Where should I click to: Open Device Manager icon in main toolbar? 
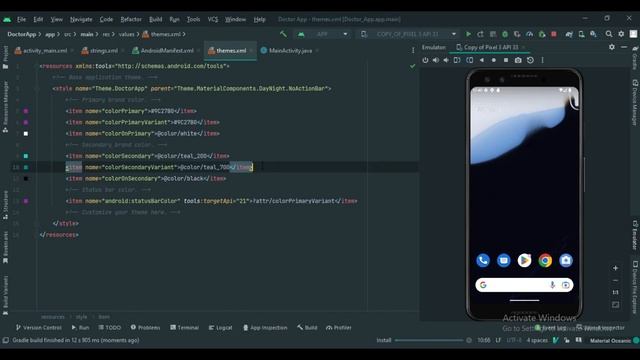[581, 34]
